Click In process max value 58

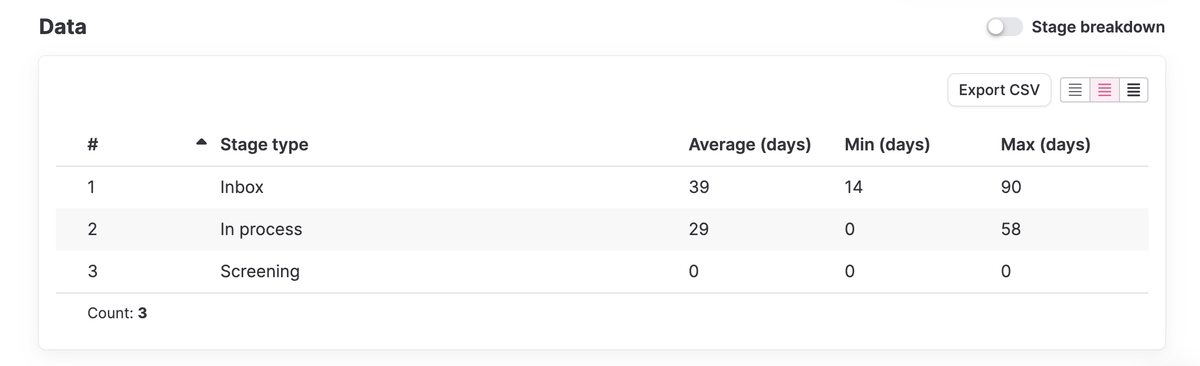[1011, 229]
